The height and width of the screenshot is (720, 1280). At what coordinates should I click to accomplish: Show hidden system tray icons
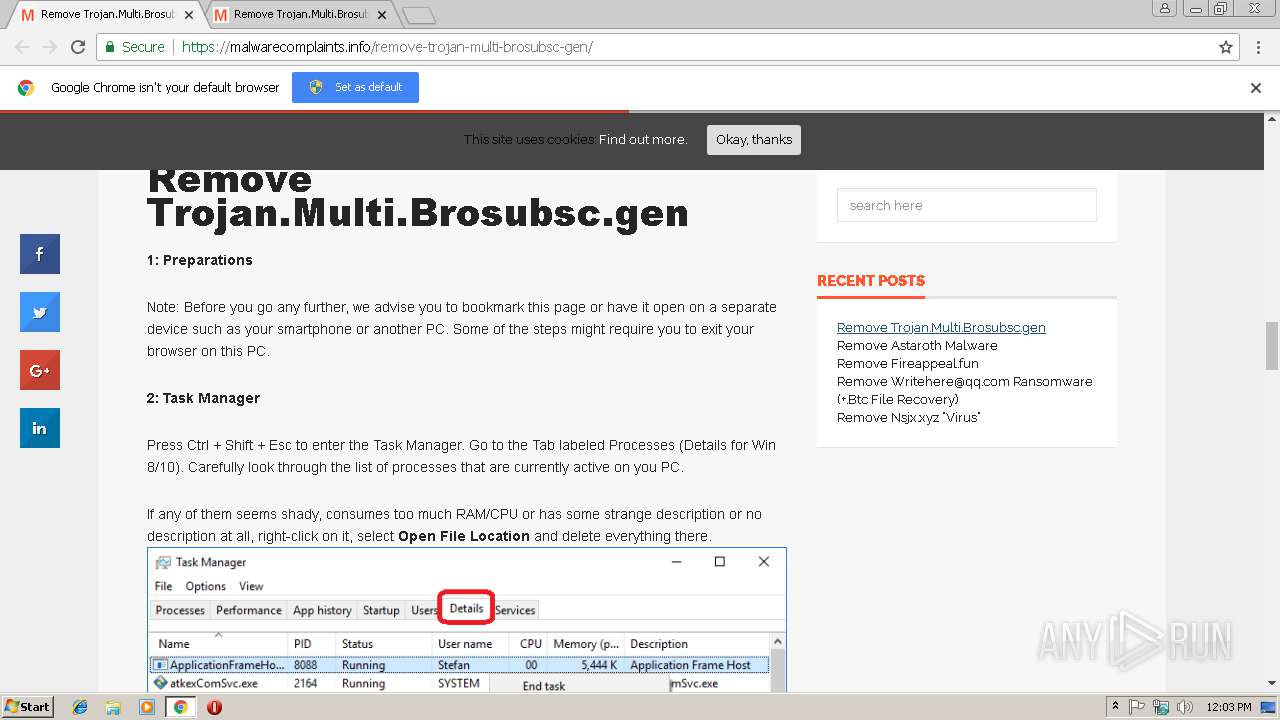(x=1115, y=707)
